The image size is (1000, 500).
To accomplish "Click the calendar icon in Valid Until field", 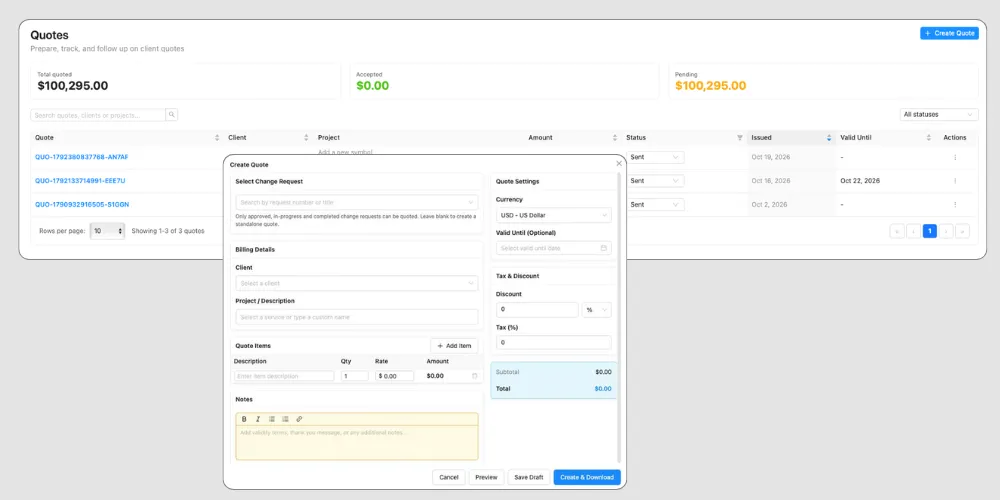I will (603, 248).
